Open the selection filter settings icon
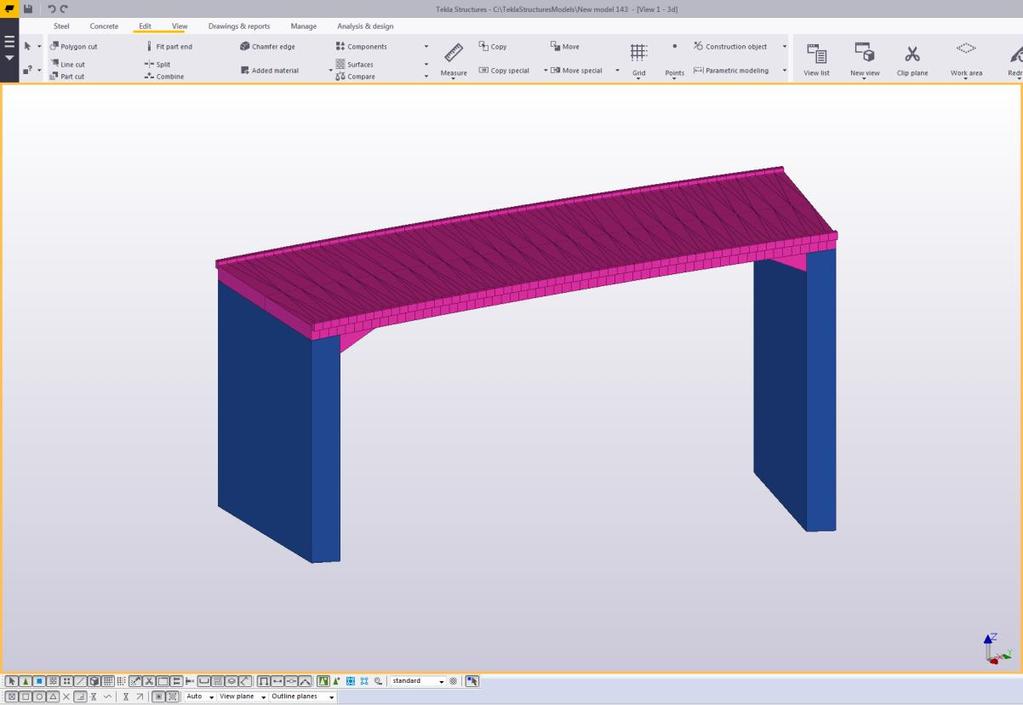Viewport: 1023px width, 705px height. [x=453, y=681]
